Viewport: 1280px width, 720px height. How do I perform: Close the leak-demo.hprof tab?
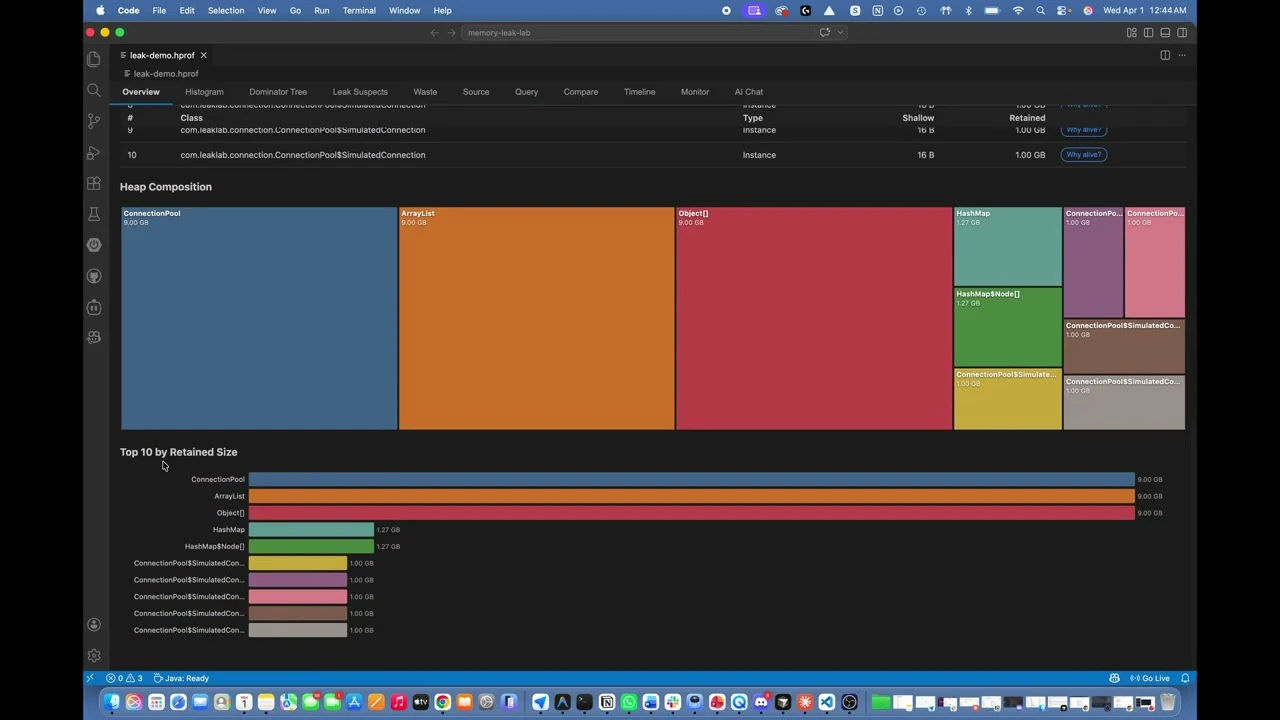tap(203, 55)
